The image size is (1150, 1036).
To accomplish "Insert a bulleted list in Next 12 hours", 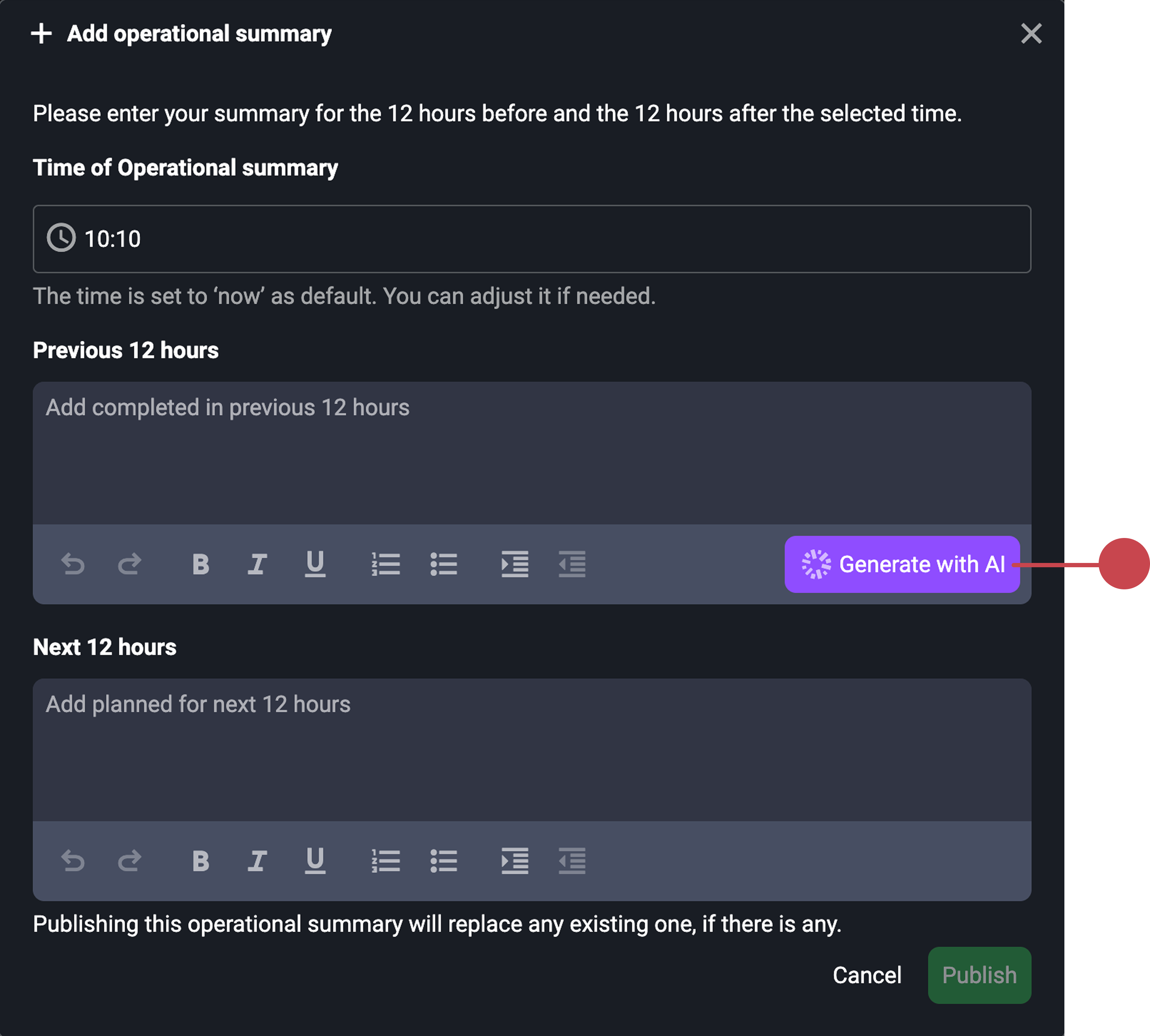I will tap(444, 861).
